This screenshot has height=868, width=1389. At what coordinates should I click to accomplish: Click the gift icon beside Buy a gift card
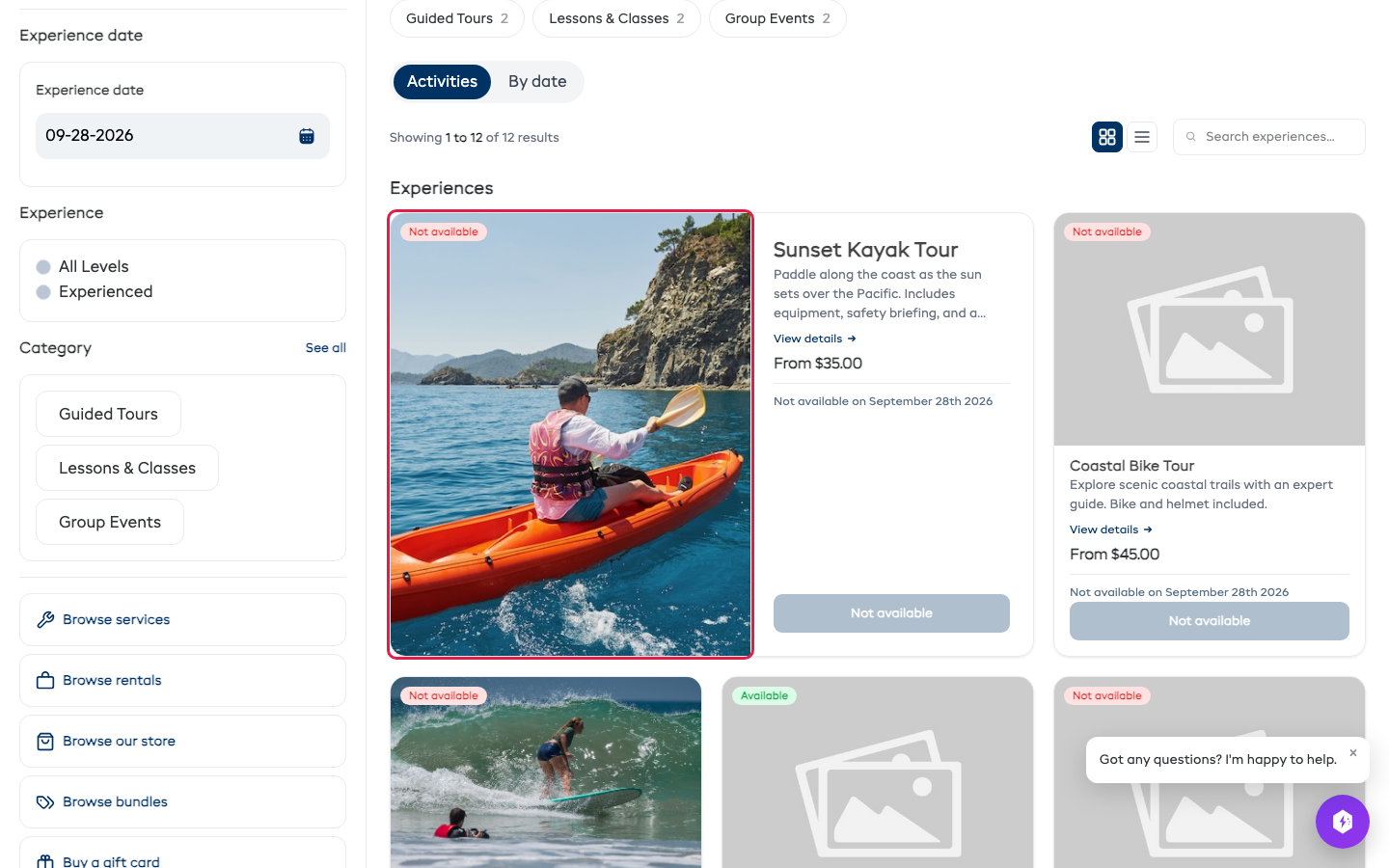(x=45, y=860)
